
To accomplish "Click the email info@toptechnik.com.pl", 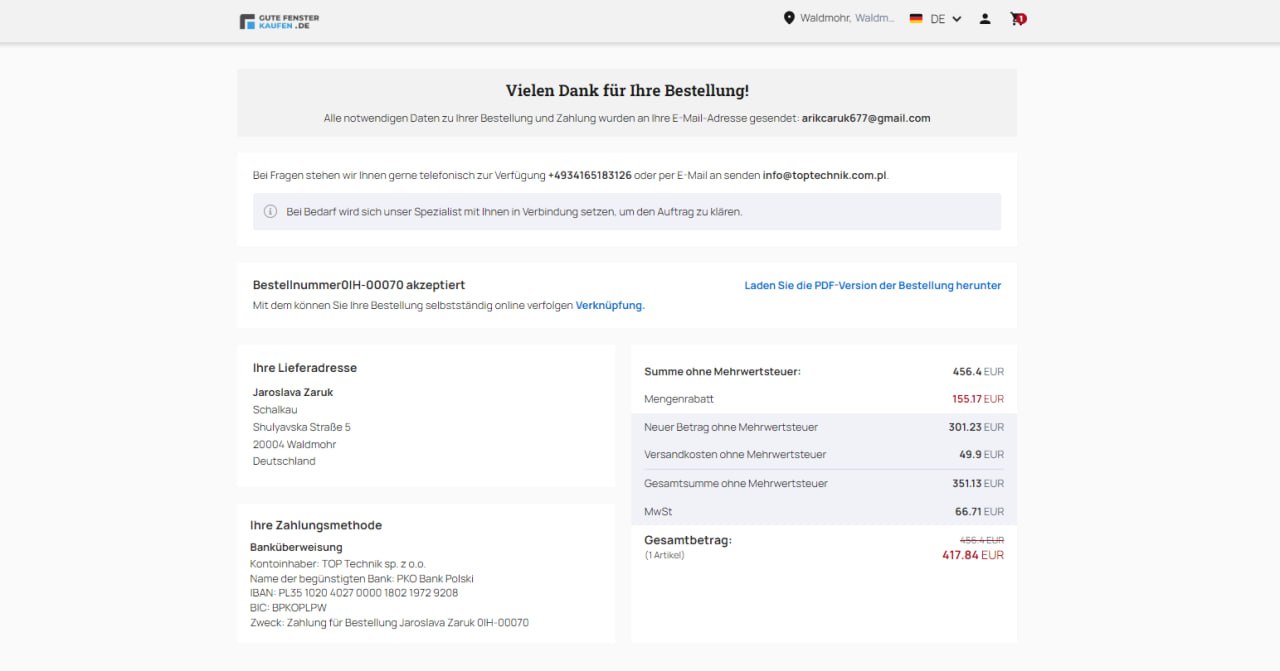I will point(825,175).
